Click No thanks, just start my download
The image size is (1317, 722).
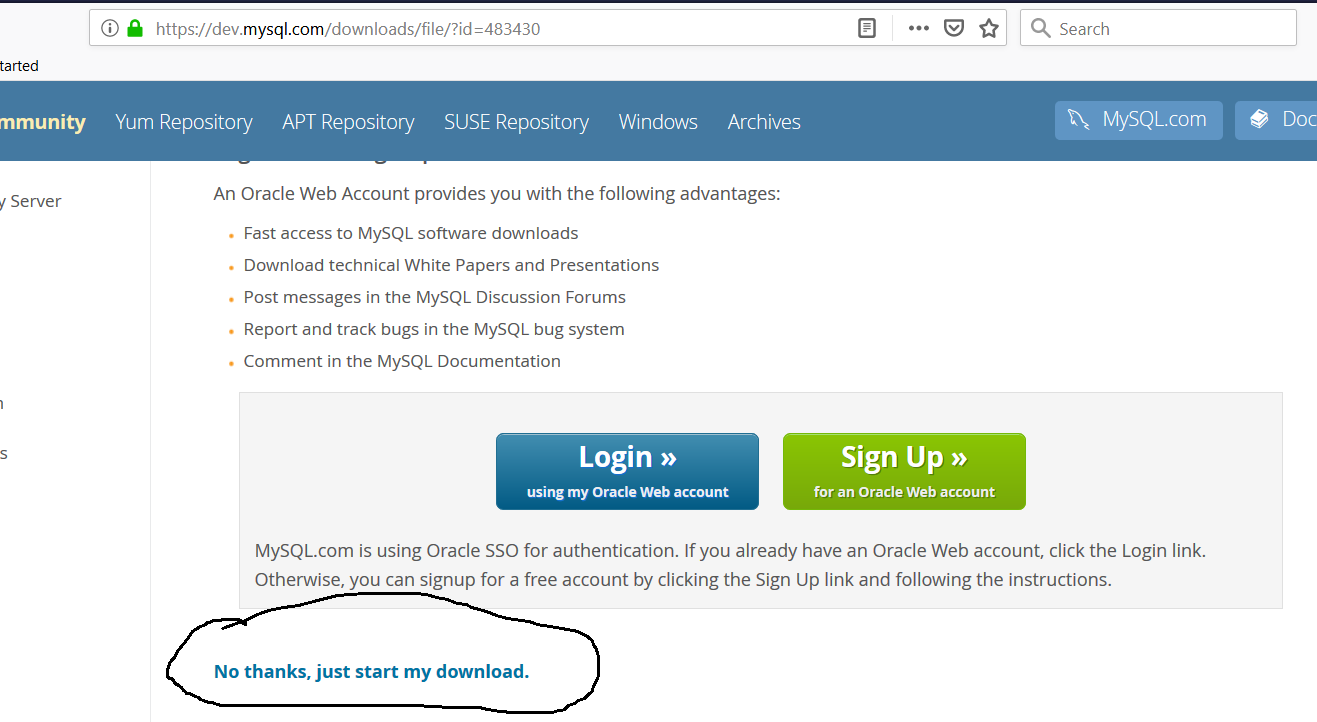click(371, 671)
